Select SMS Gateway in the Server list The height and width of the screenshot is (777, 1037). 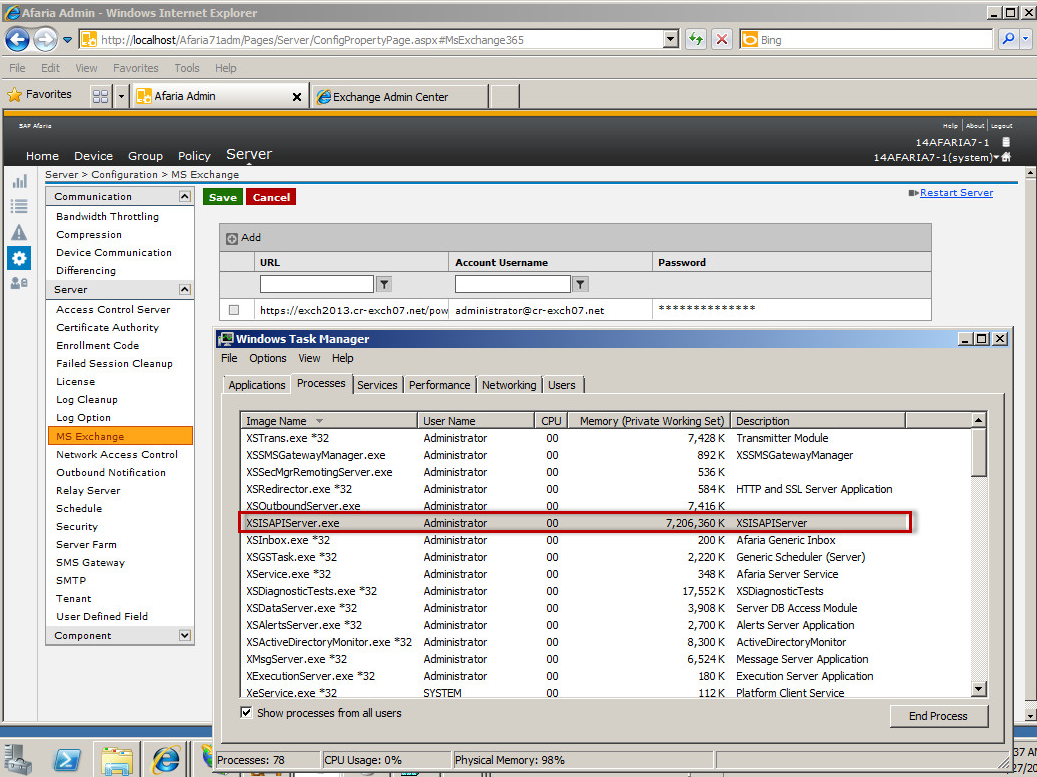coord(91,562)
